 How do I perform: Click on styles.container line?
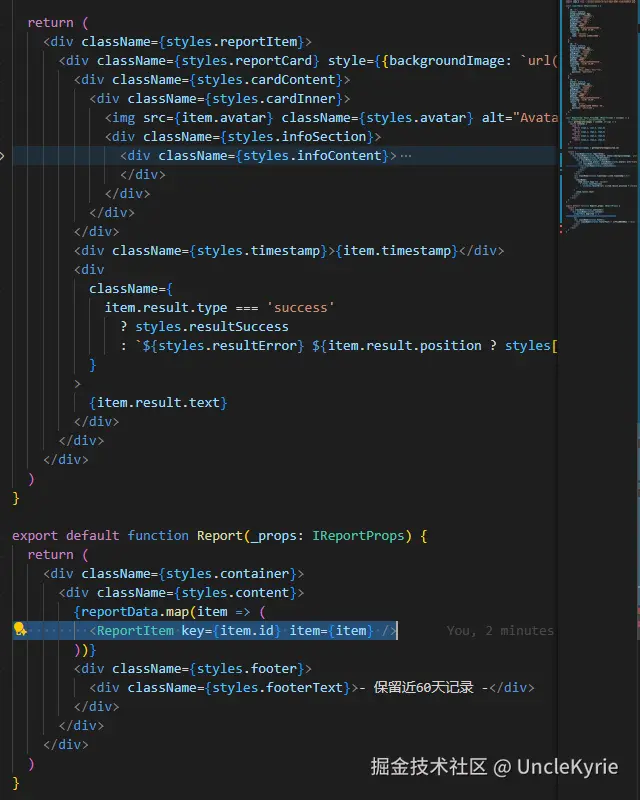point(227,573)
